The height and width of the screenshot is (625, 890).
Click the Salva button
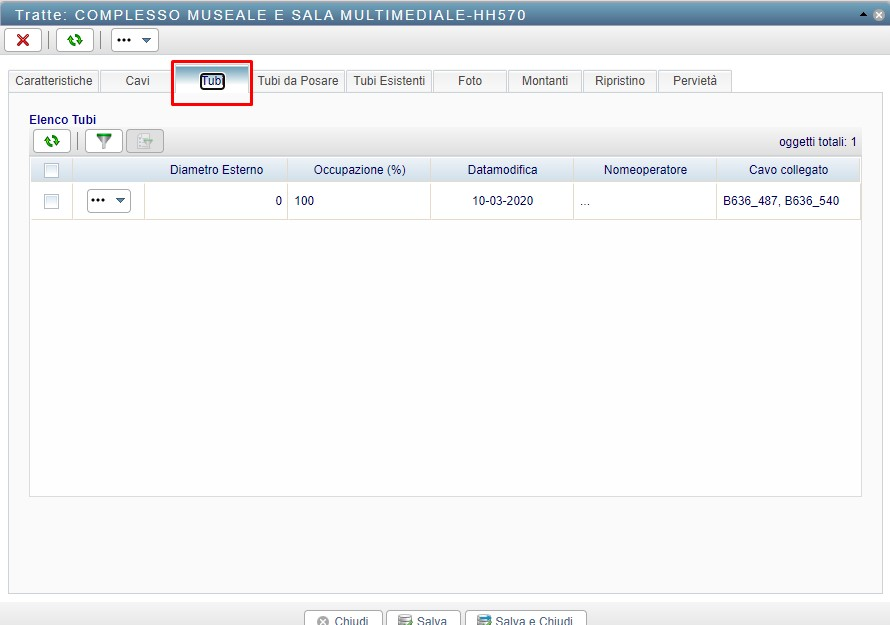[423, 620]
